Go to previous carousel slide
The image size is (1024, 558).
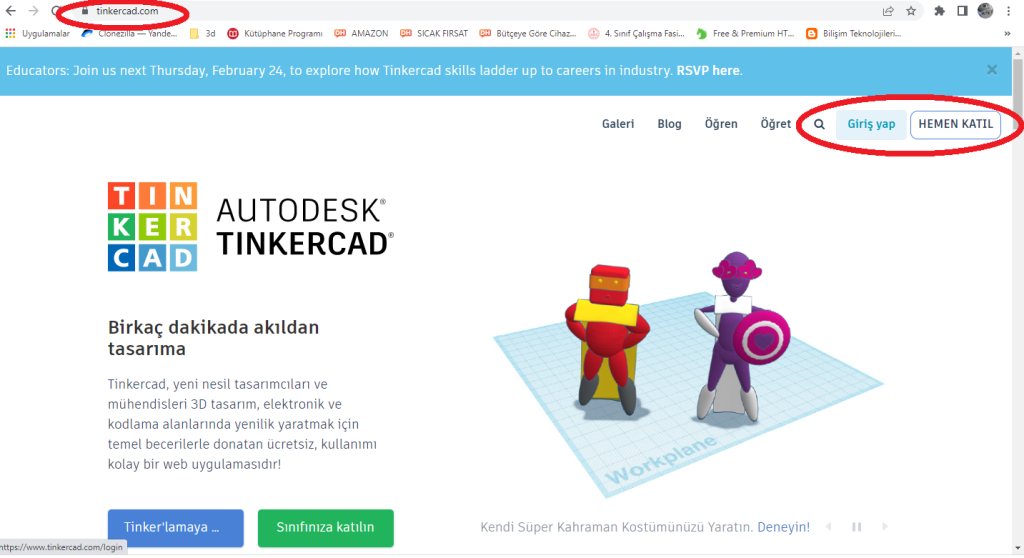(829, 527)
